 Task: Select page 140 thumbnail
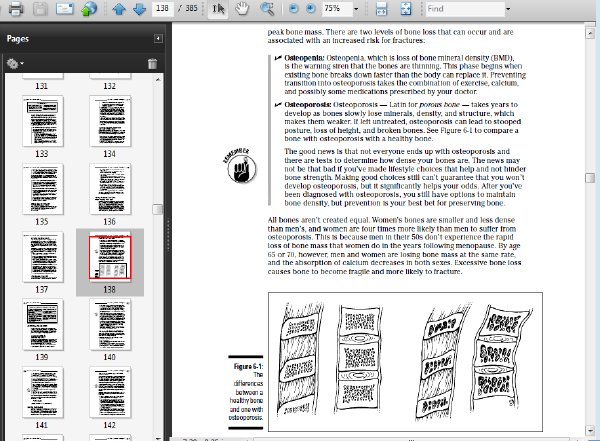tap(110, 325)
